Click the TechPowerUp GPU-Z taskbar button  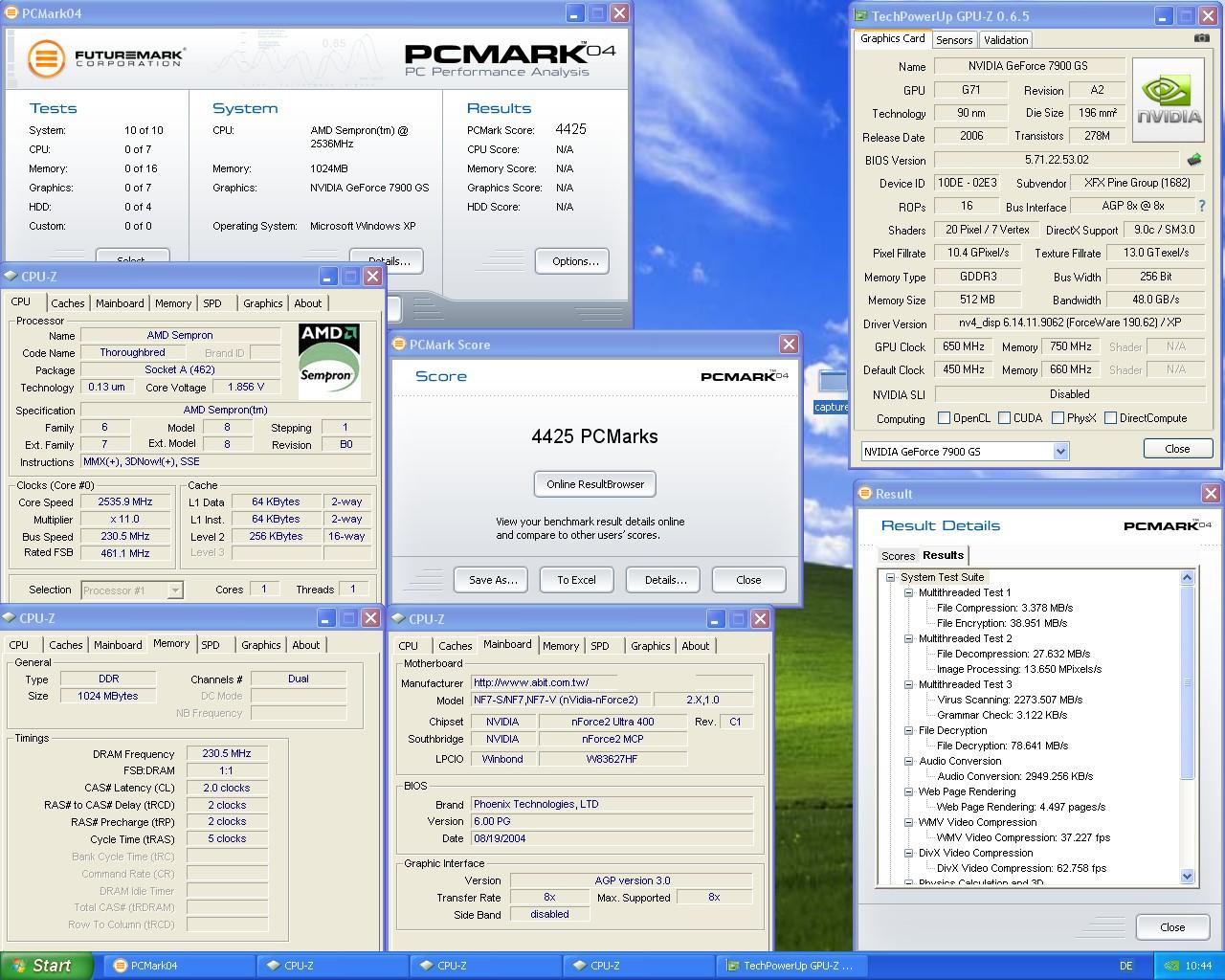click(793, 966)
